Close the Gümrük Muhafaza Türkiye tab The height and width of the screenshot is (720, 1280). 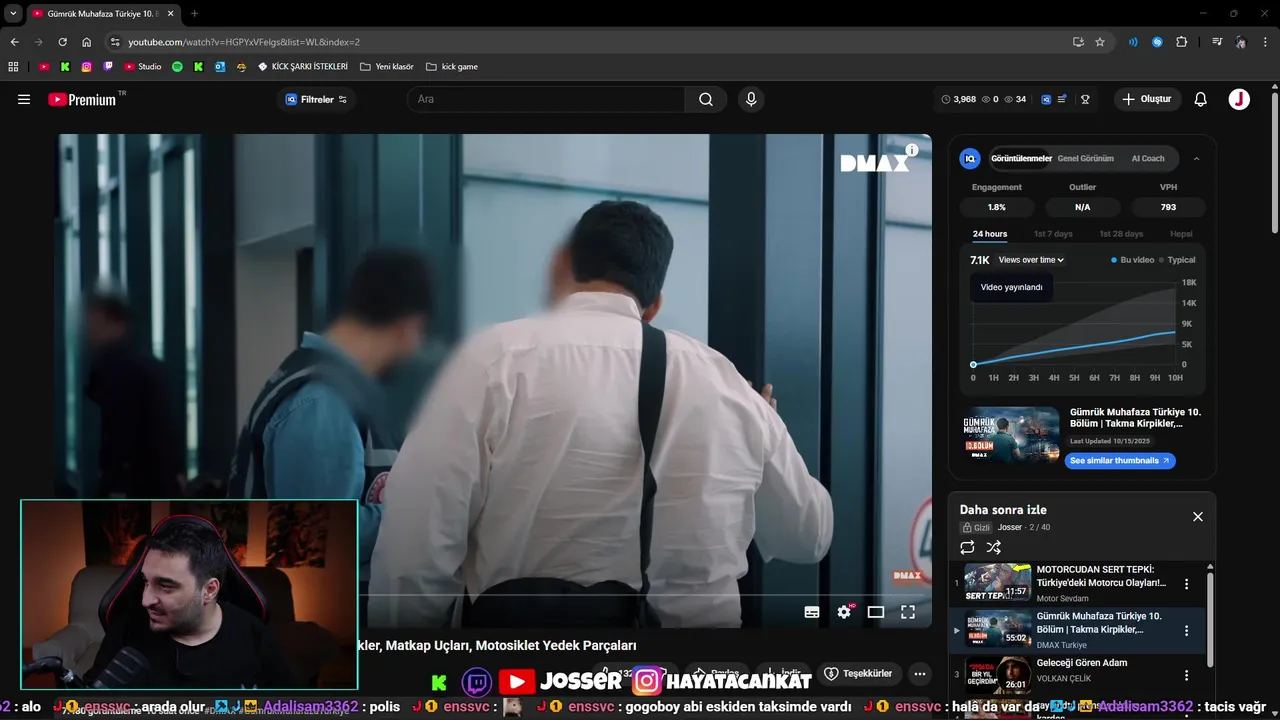click(x=170, y=13)
